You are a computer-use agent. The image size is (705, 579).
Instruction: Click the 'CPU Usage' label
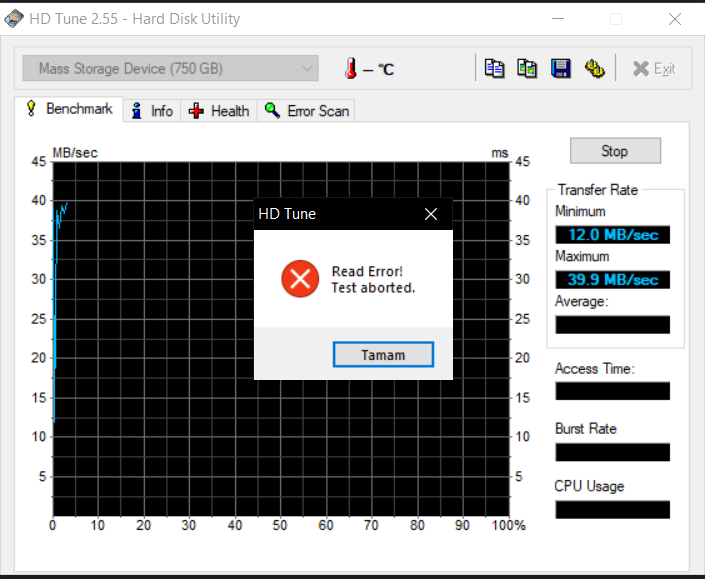tap(589, 486)
